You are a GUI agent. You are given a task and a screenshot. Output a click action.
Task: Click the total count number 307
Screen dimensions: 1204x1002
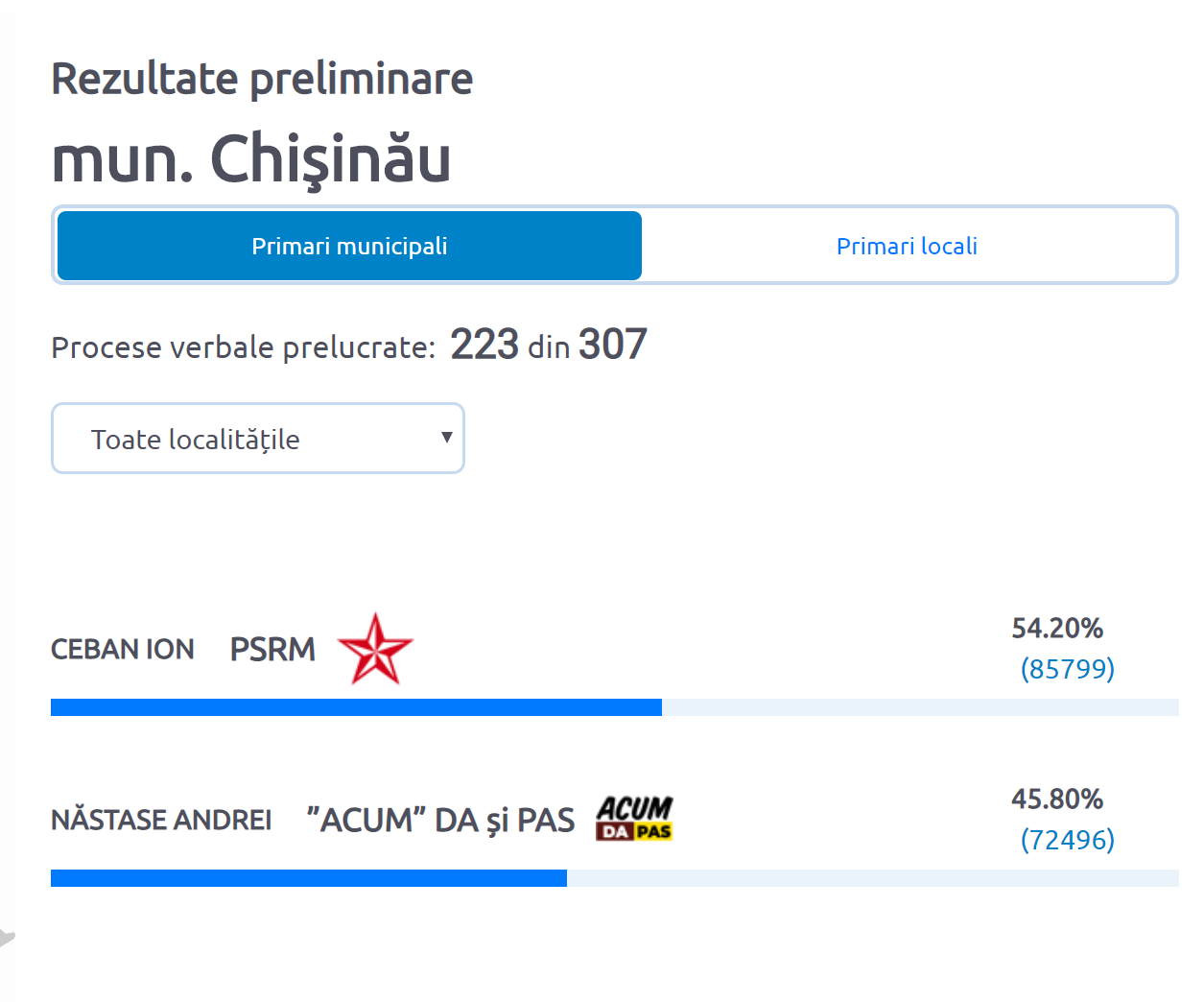pyautogui.click(x=613, y=345)
